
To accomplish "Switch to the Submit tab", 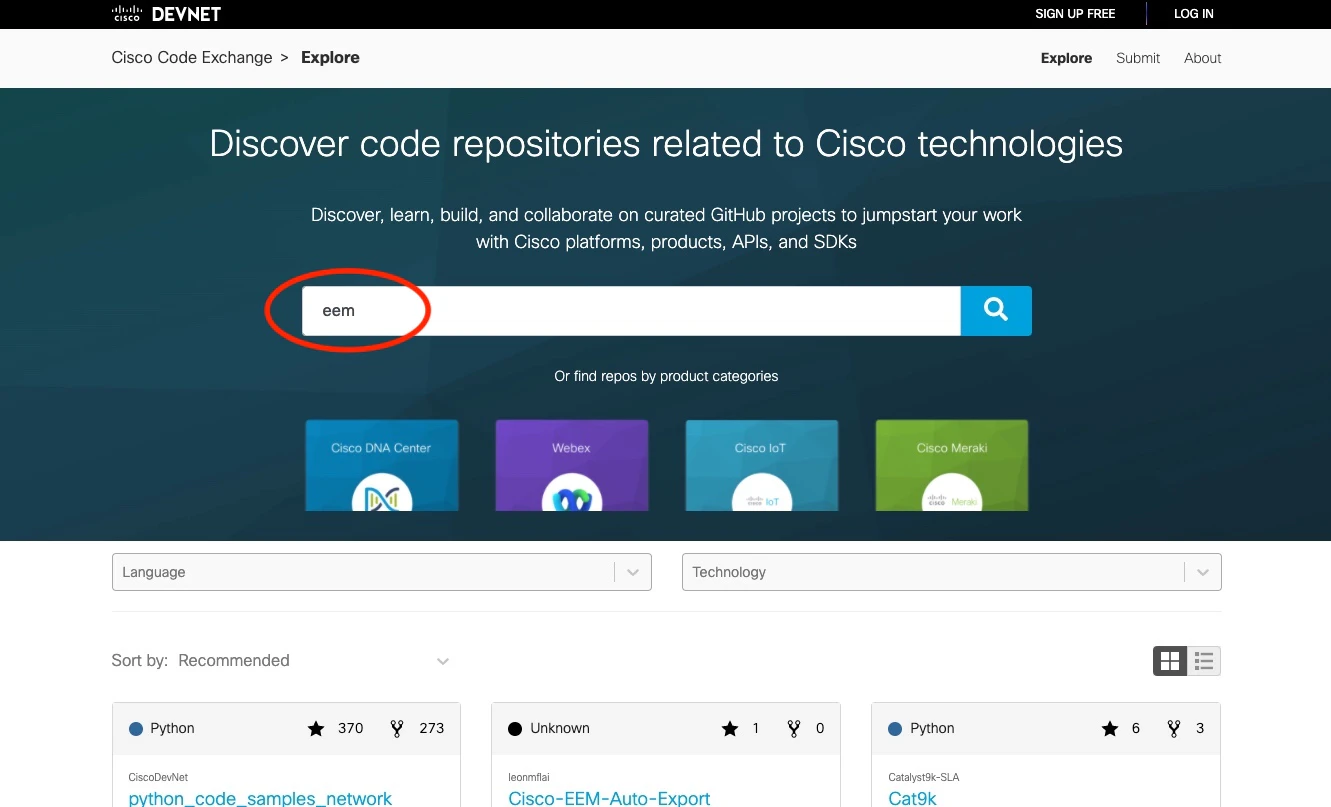I will (x=1137, y=58).
